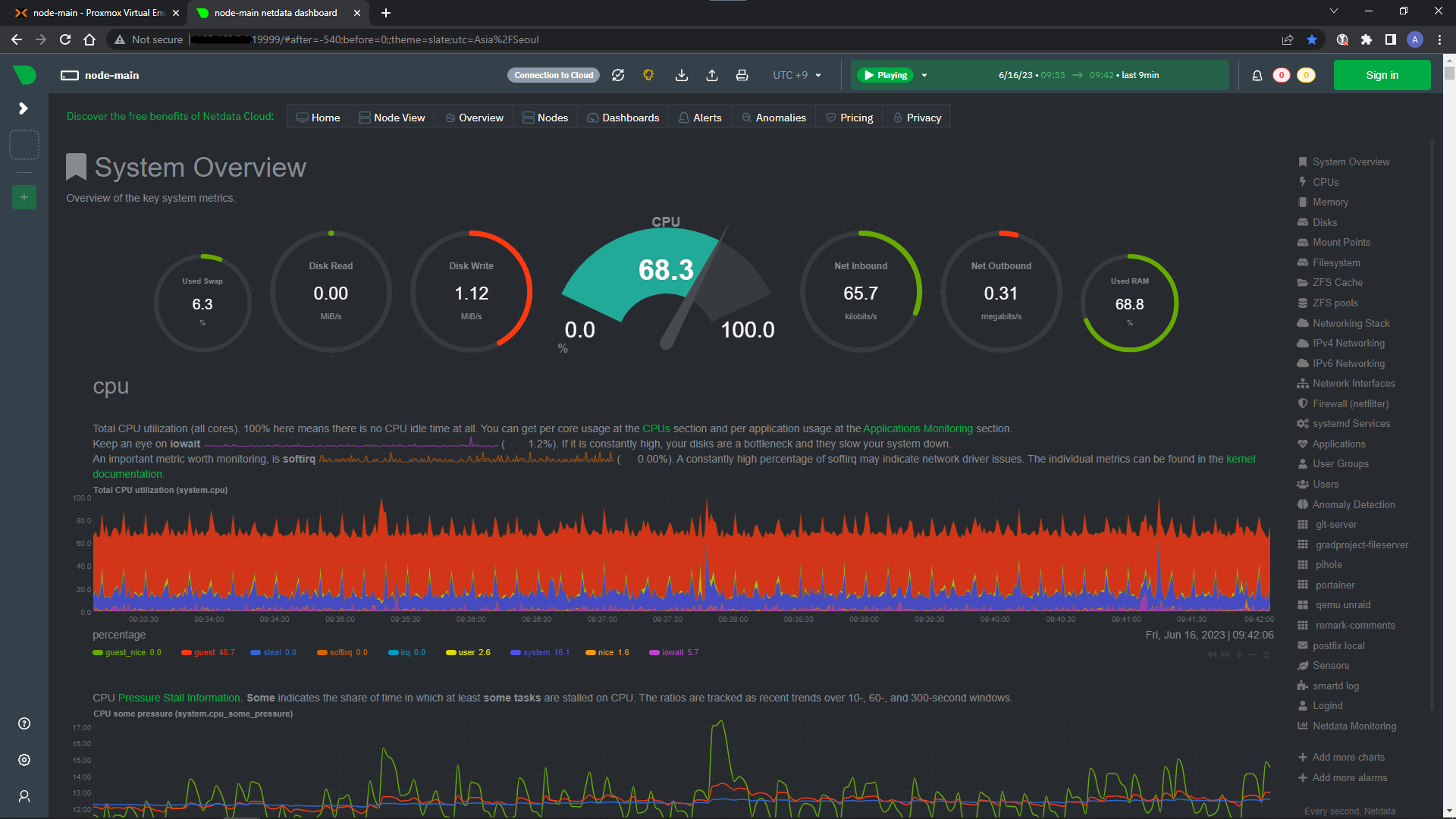The width and height of the screenshot is (1456, 819).
Task: Toggle the irq legend series
Action: pyautogui.click(x=406, y=652)
